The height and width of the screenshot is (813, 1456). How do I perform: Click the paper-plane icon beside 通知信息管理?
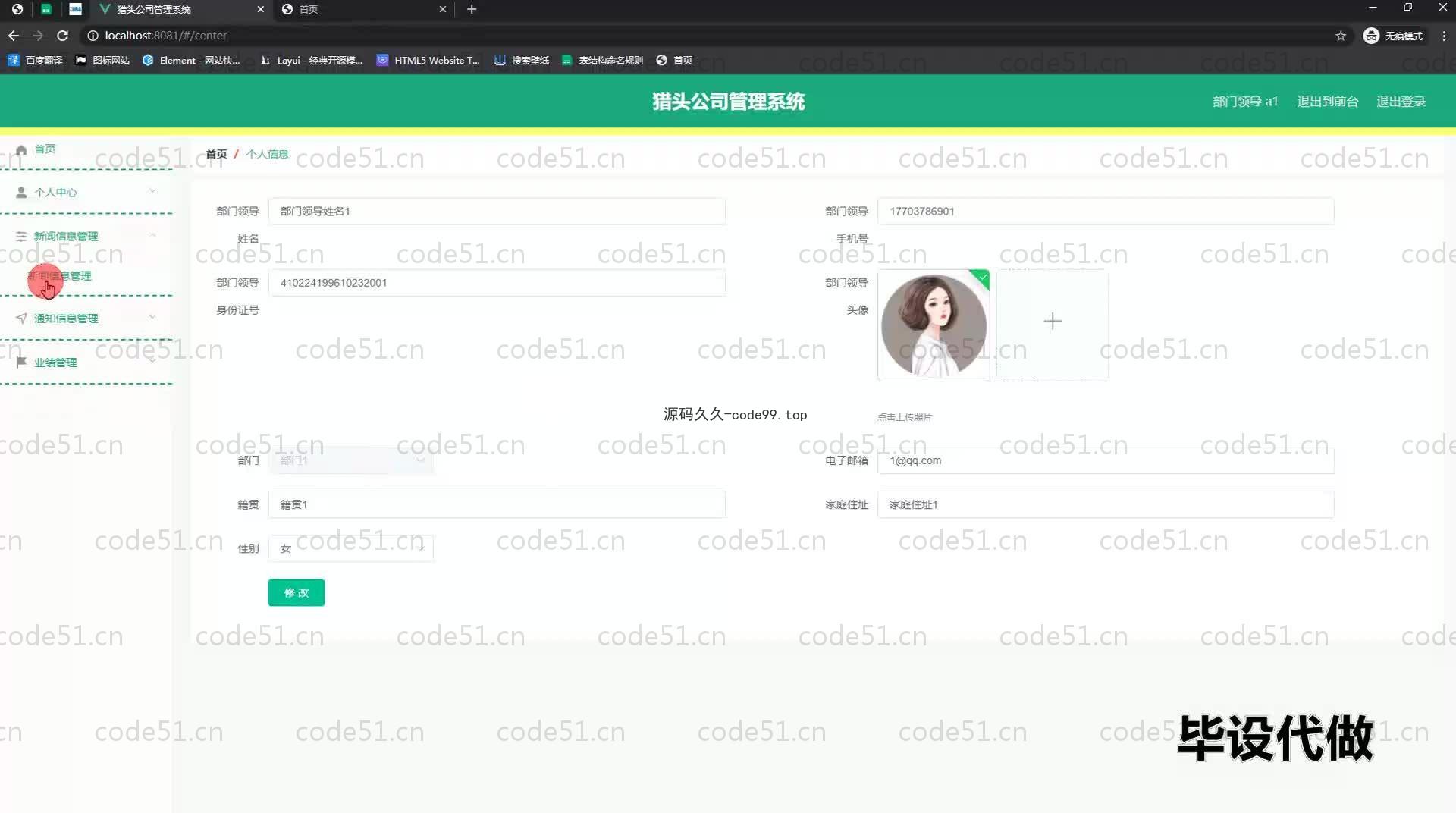[21, 319]
